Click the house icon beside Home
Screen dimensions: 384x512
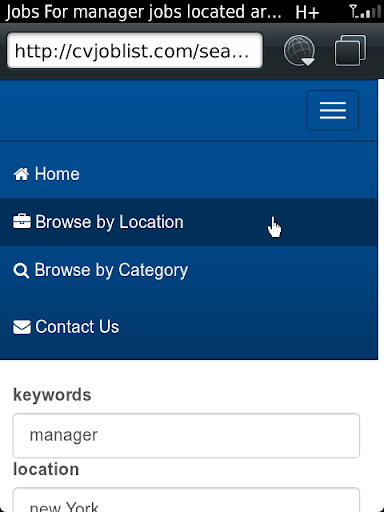(x=21, y=174)
